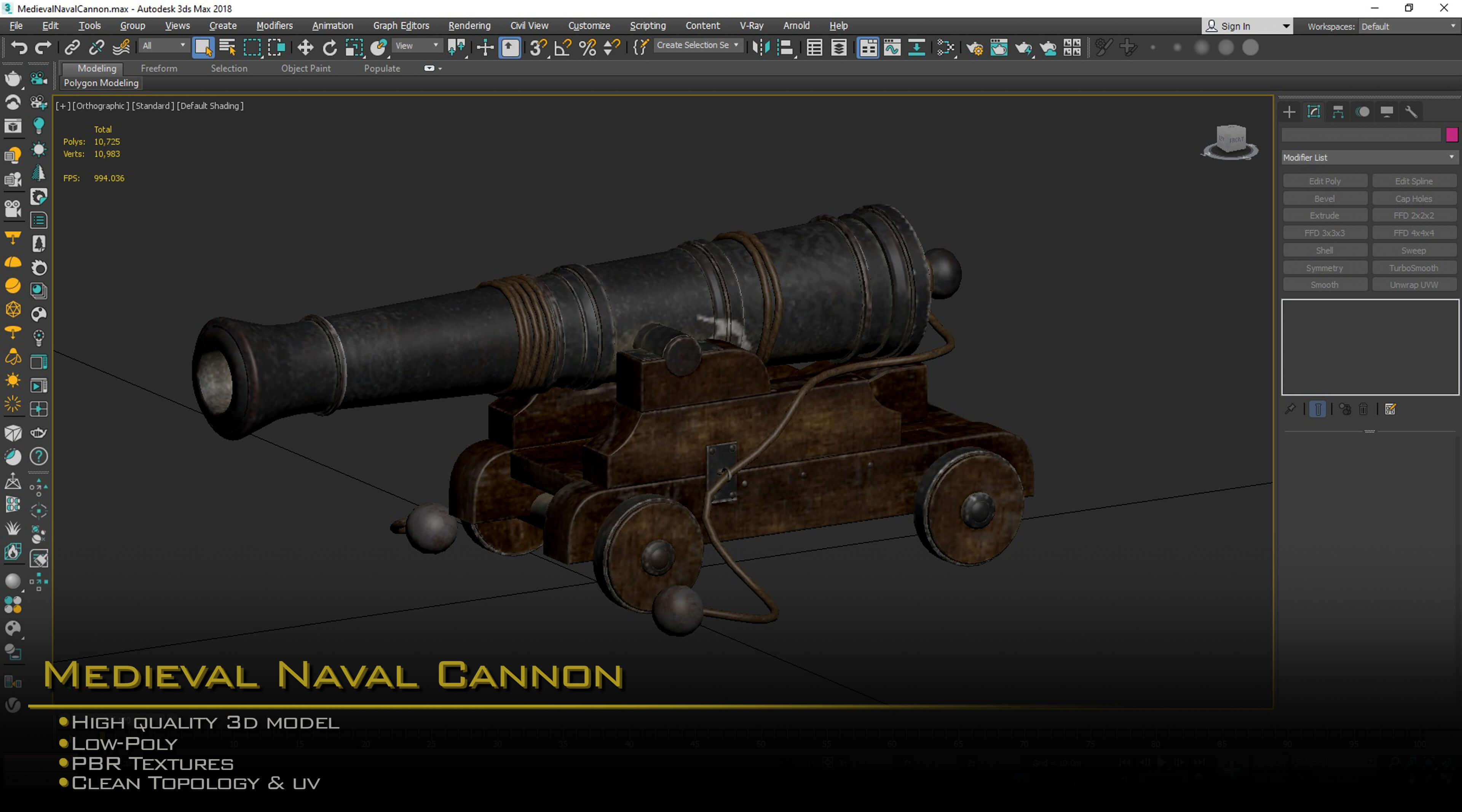Open the Workspaces Default dropdown
1462x812 pixels.
click(1409, 26)
